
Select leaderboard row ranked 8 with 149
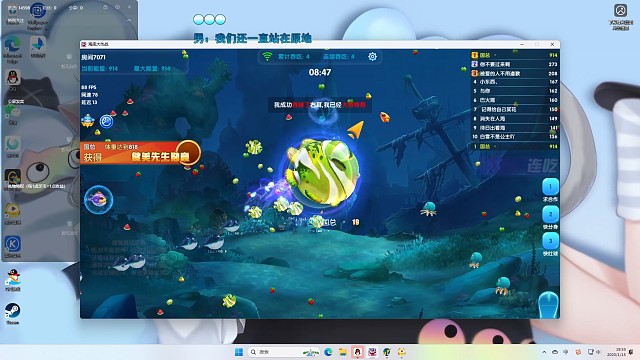click(514, 119)
